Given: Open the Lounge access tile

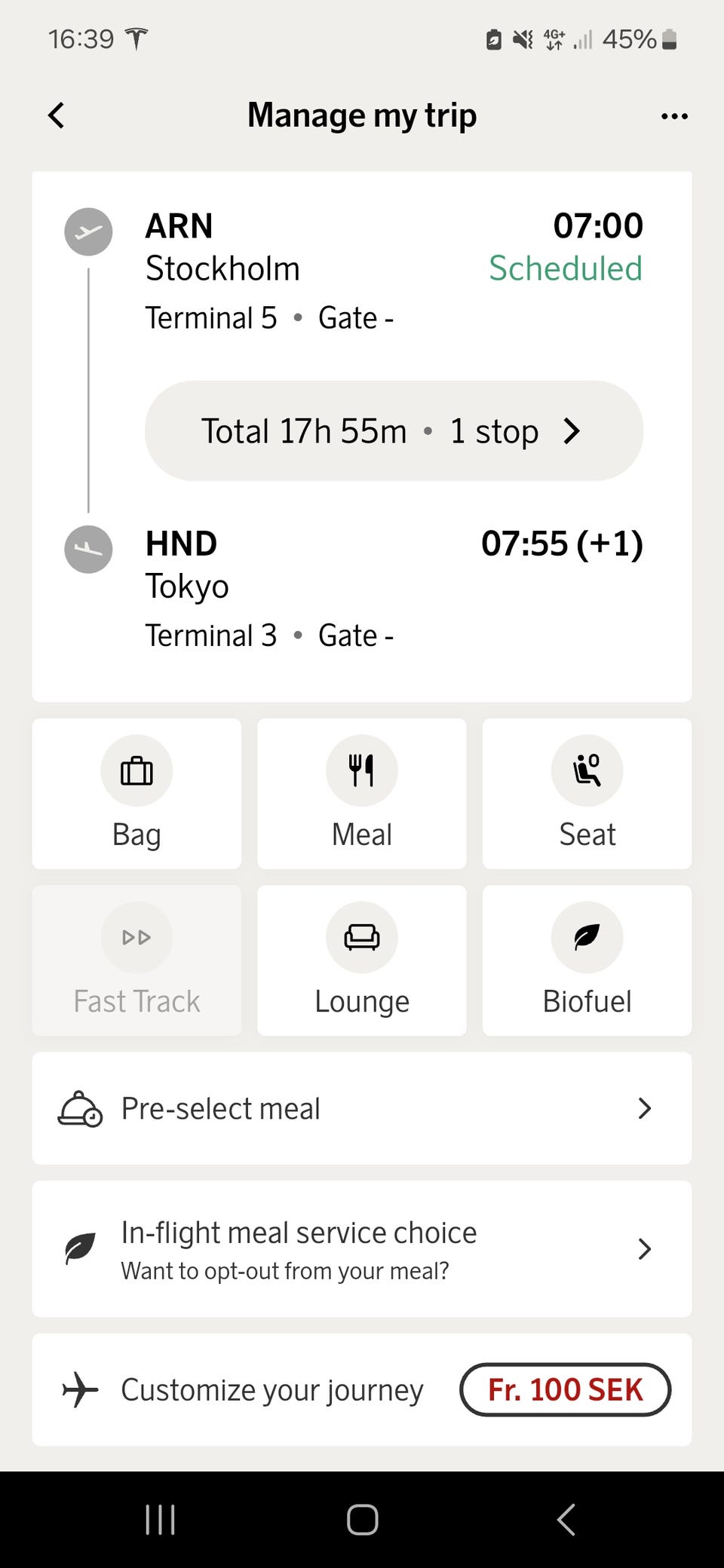Looking at the screenshot, I should 362,960.
